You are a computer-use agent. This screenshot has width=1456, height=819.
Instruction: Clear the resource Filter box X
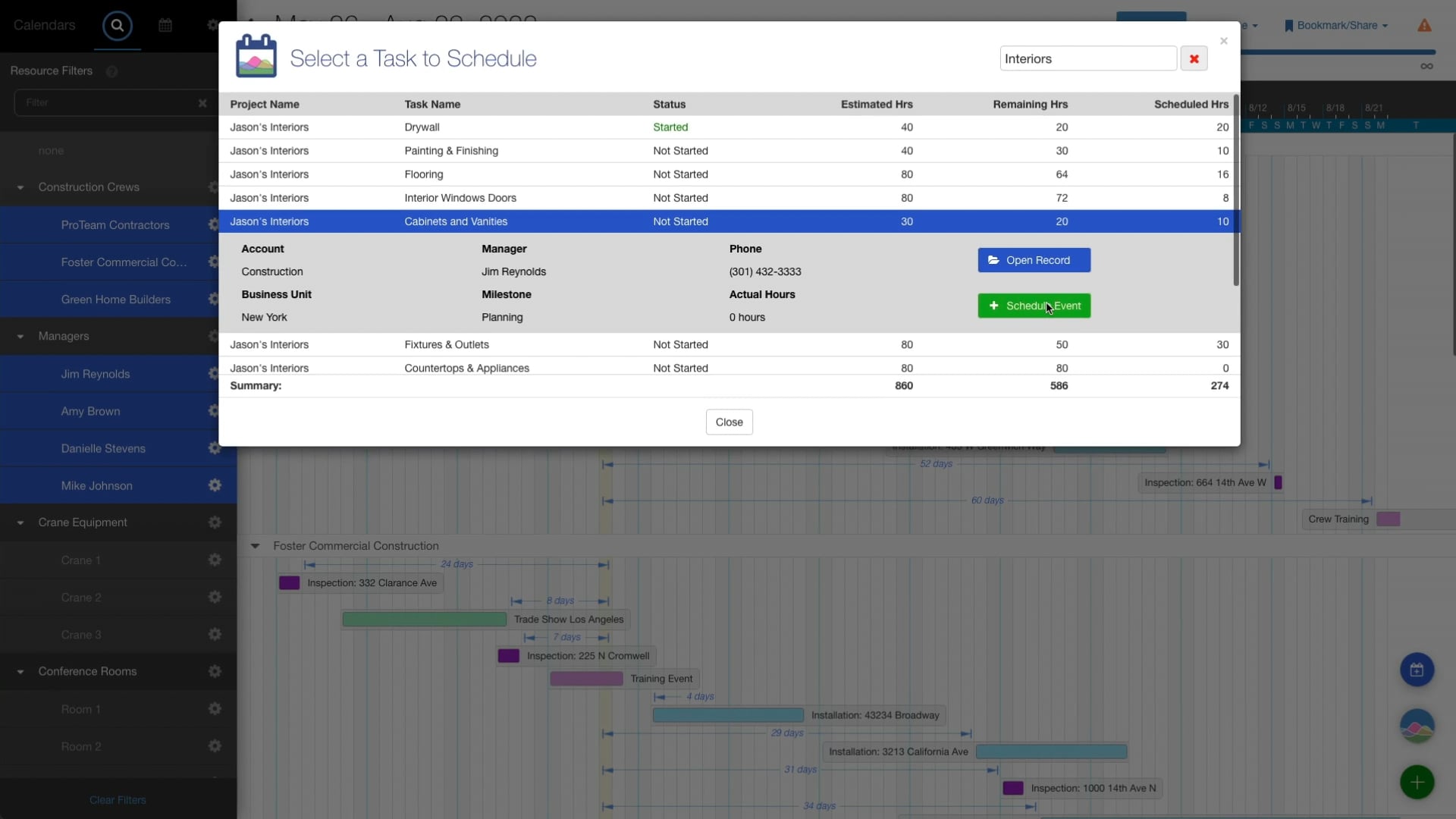click(x=202, y=103)
